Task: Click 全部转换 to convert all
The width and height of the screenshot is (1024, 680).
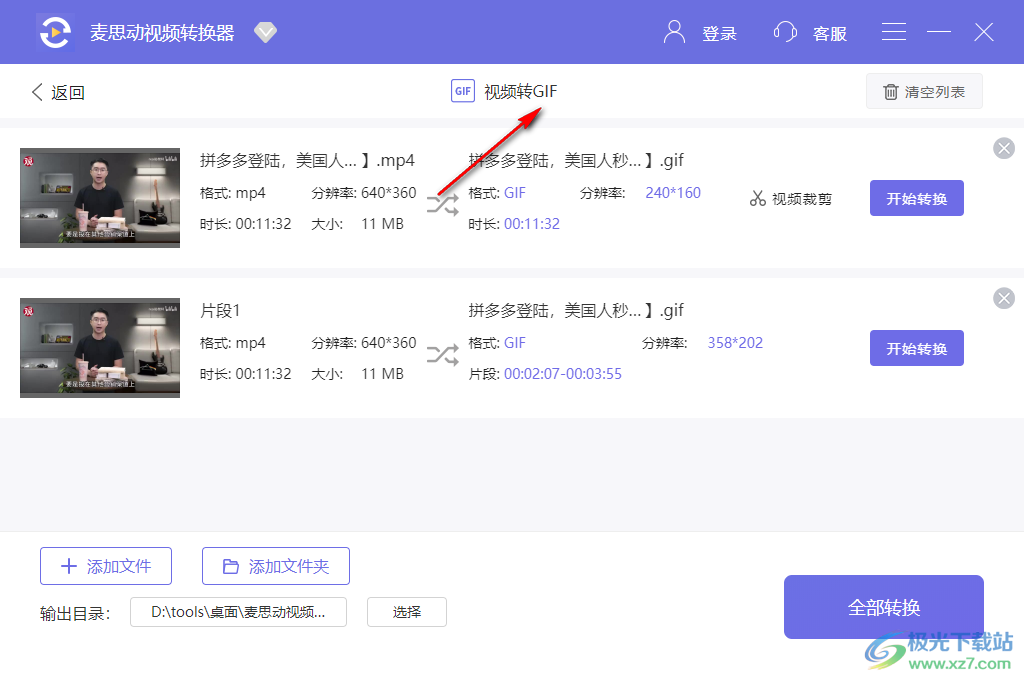Action: pos(884,607)
